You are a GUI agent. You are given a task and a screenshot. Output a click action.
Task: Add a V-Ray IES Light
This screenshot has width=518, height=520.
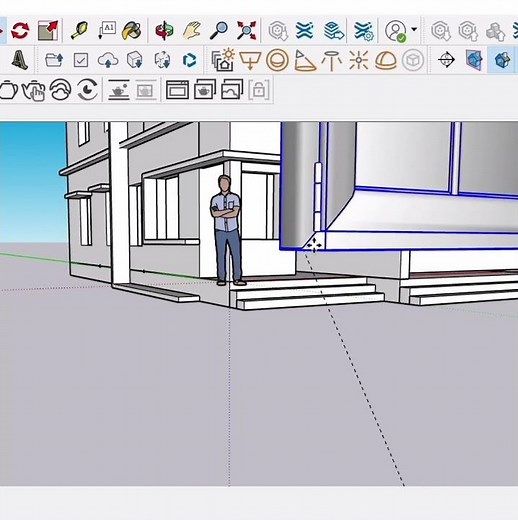click(331, 61)
